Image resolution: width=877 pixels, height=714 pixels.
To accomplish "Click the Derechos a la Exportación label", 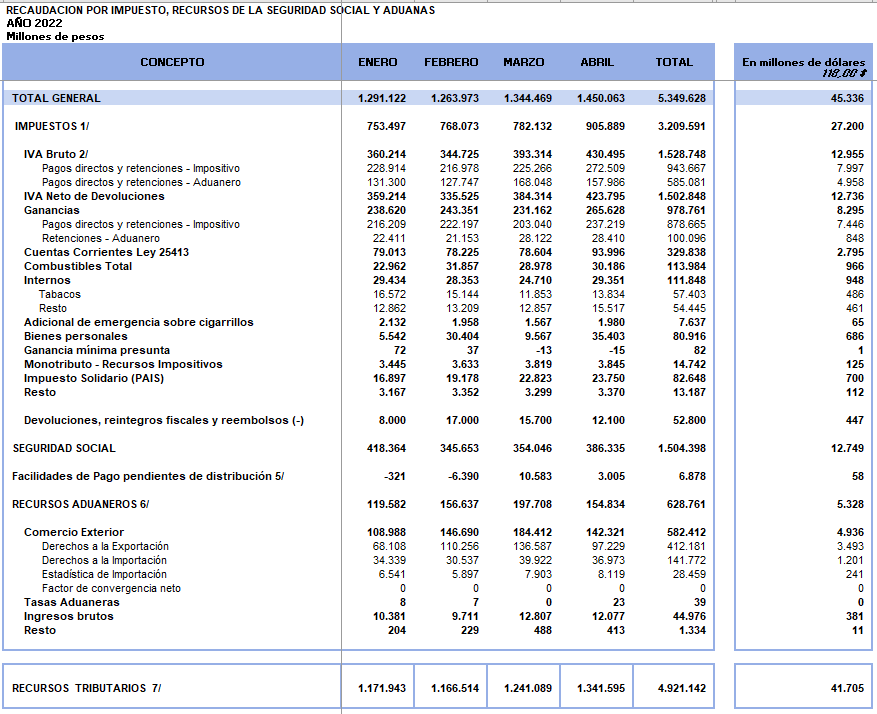I will (105, 546).
